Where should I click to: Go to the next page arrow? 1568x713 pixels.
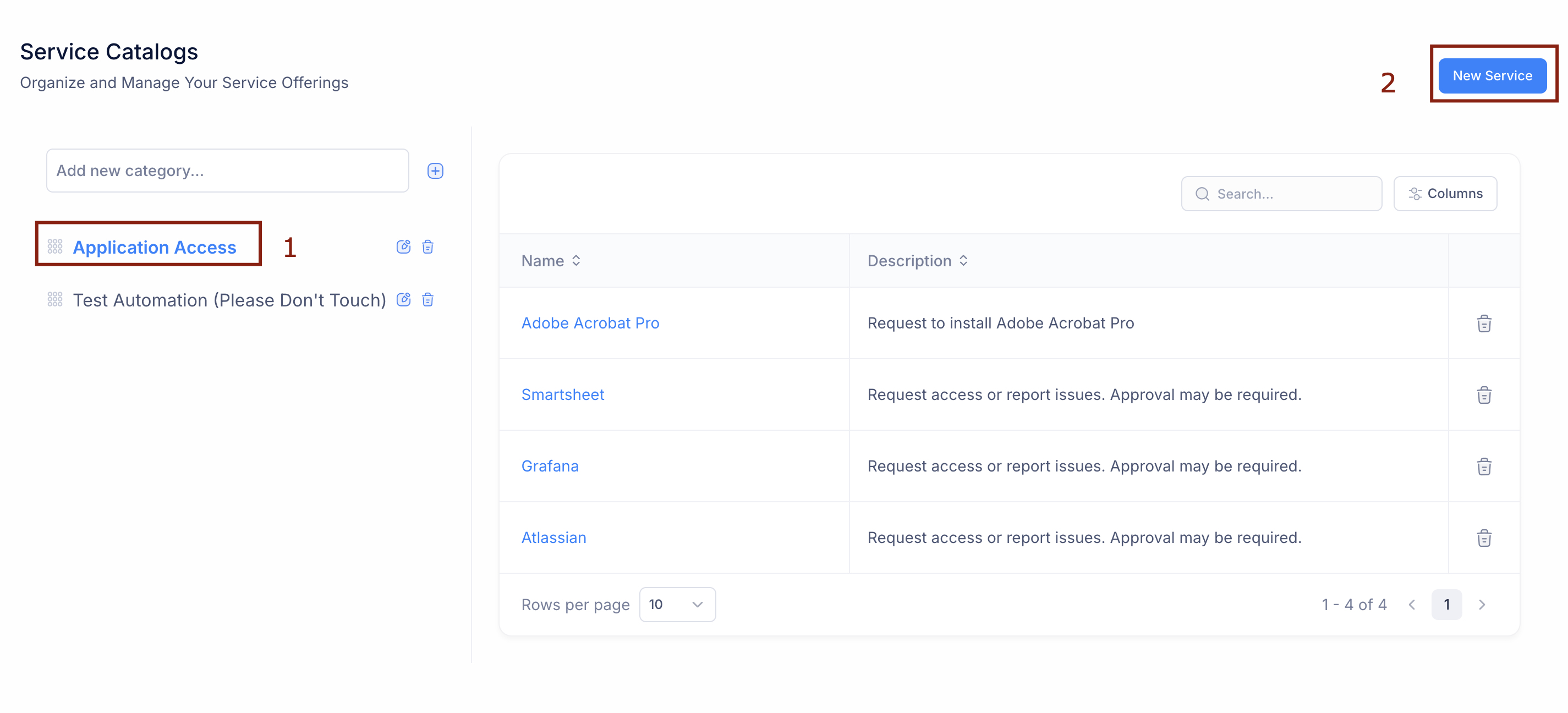1482,605
